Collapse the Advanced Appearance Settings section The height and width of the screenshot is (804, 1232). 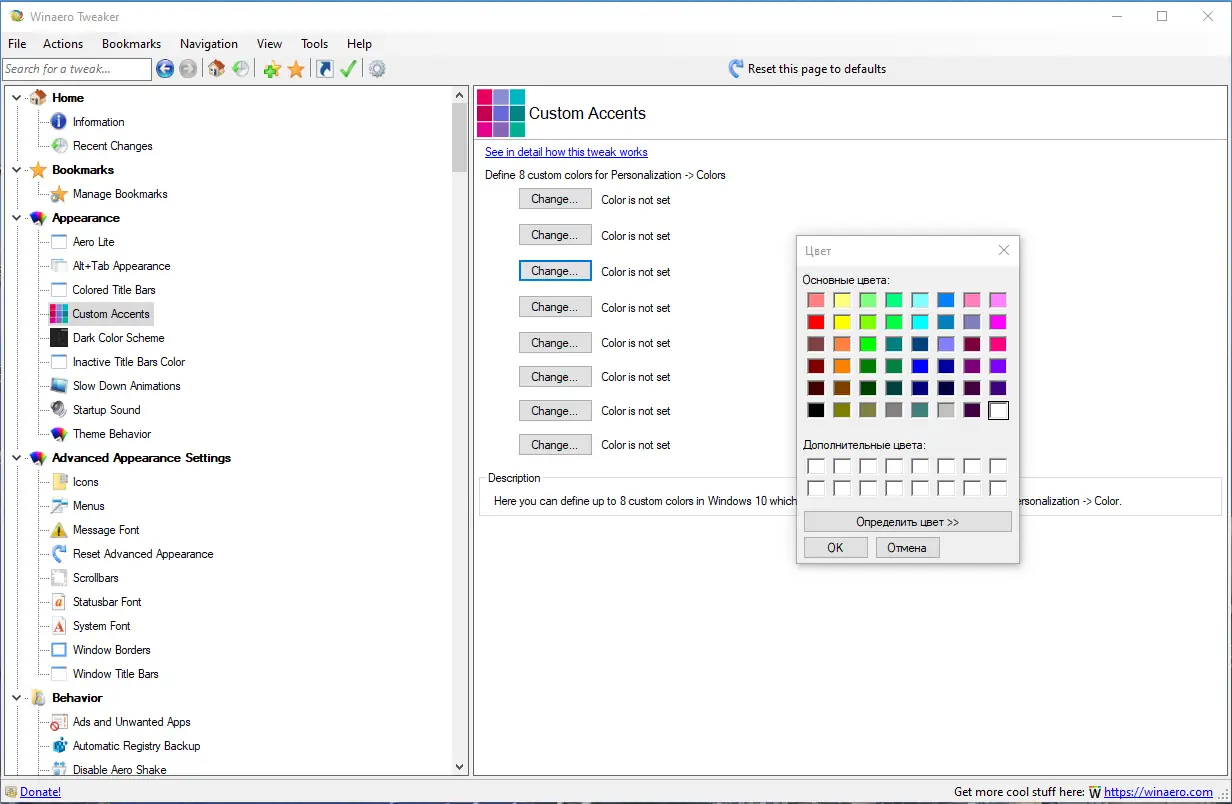(17, 458)
